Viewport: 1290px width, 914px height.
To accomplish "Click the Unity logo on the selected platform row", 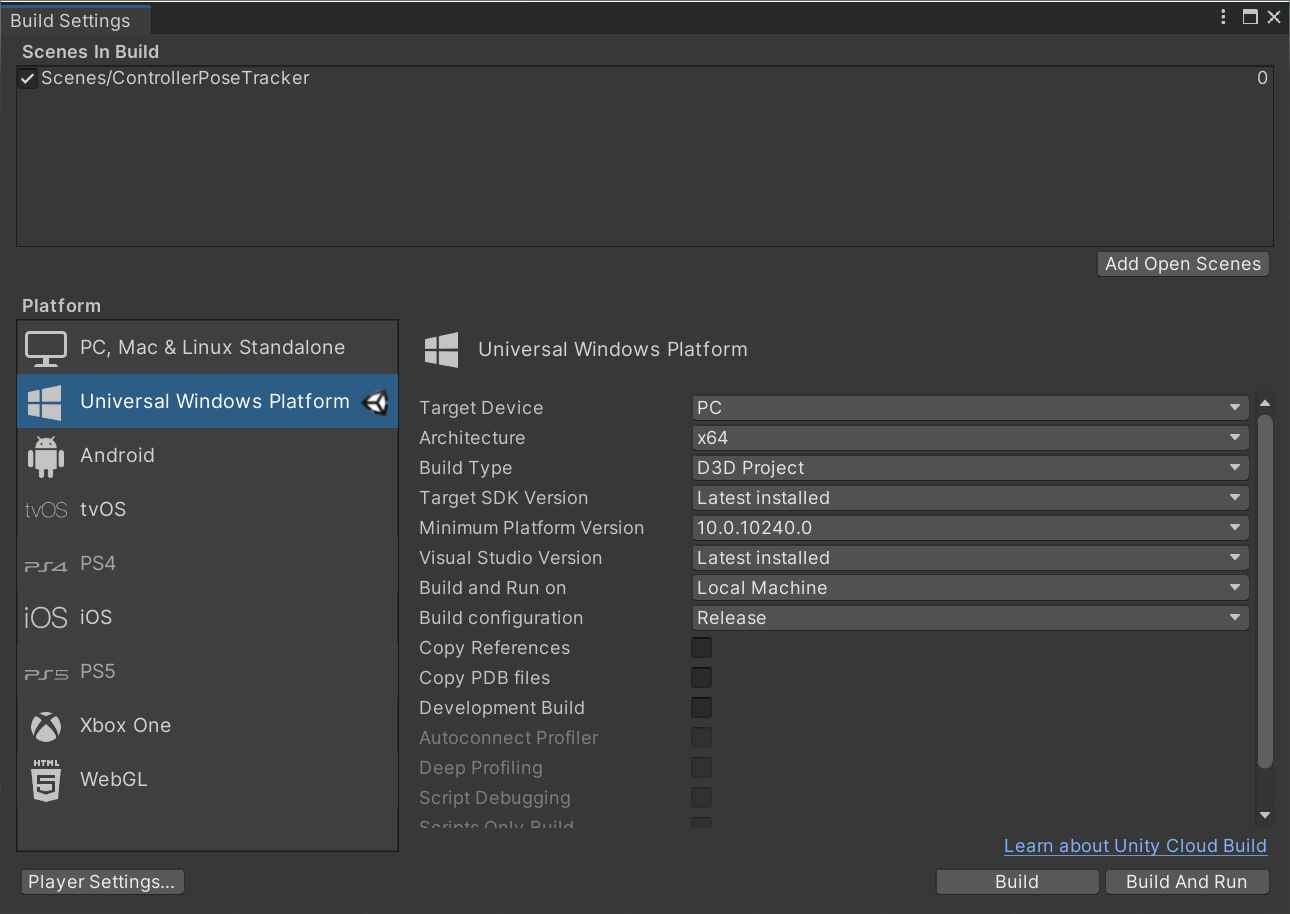I will tap(375, 402).
